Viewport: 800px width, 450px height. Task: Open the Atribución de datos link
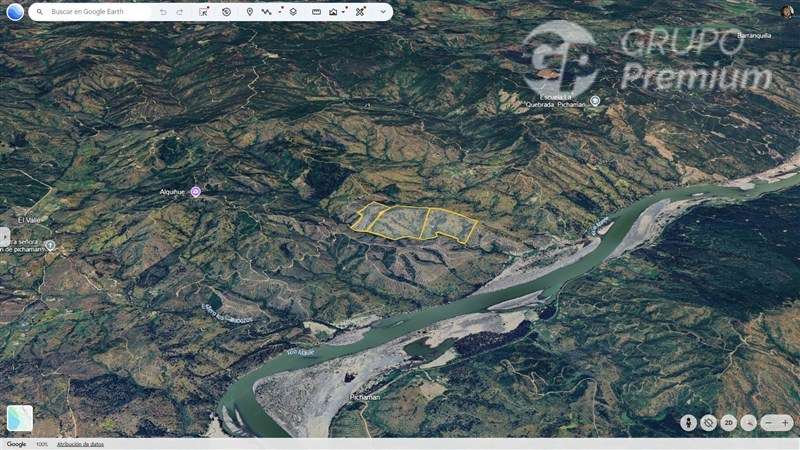tap(80, 444)
